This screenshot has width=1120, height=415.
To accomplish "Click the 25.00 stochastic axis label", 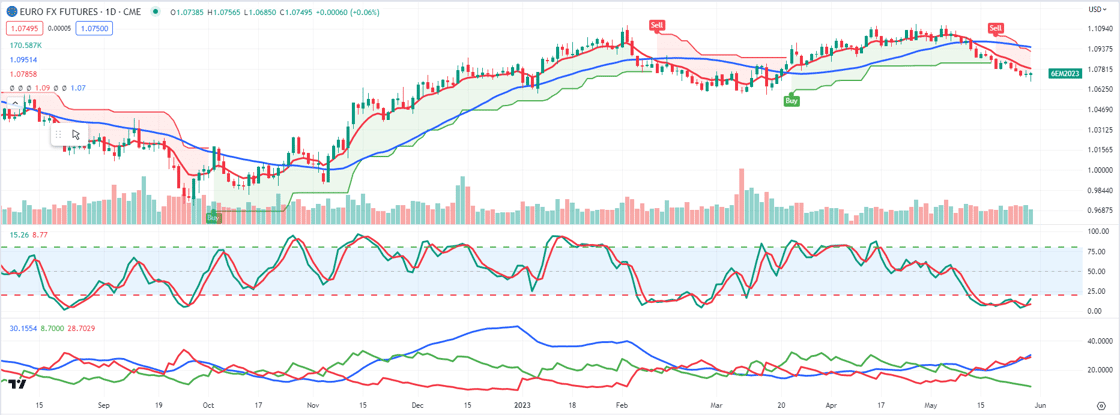I will click(x=1098, y=291).
